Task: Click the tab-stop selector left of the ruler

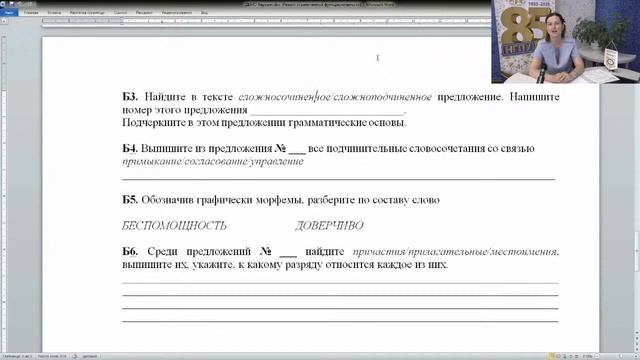Action: coord(4,21)
